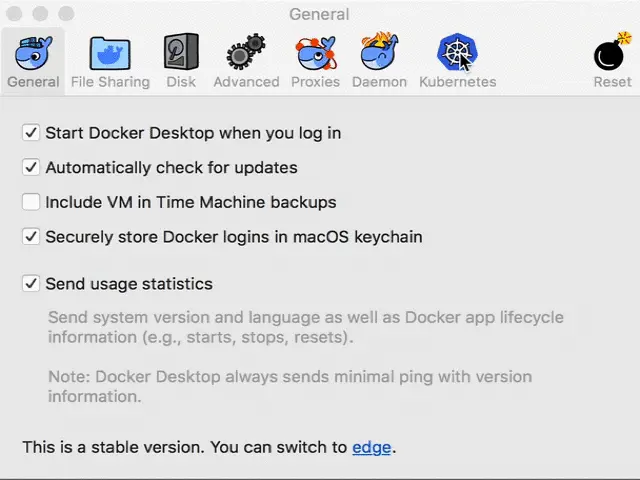Viewport: 640px width, 480px height.
Task: Click the window minimize traffic light button
Action: tap(40, 13)
